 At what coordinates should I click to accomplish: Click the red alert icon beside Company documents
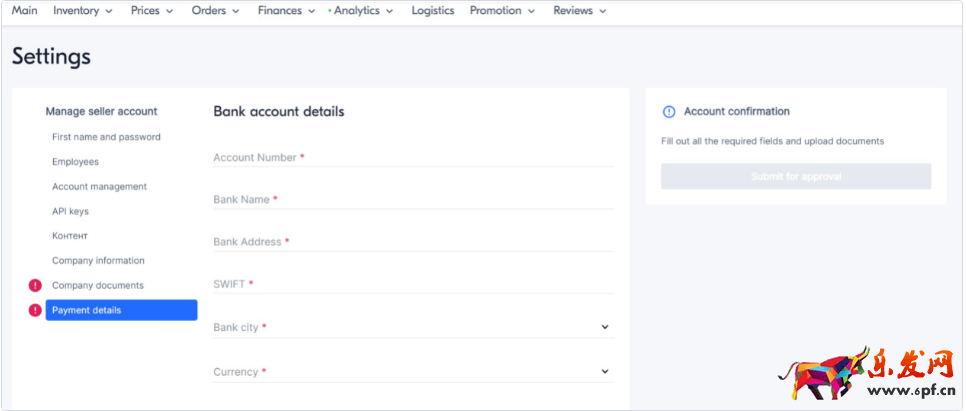point(36,286)
